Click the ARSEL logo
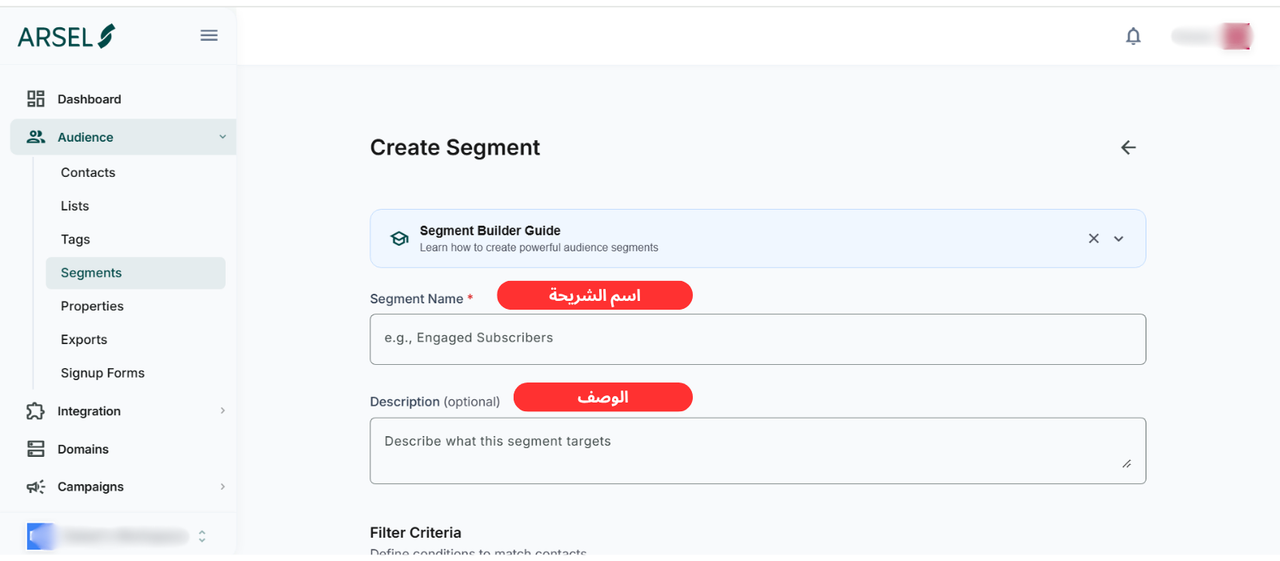Screen dimensions: 1280x561 (66, 36)
